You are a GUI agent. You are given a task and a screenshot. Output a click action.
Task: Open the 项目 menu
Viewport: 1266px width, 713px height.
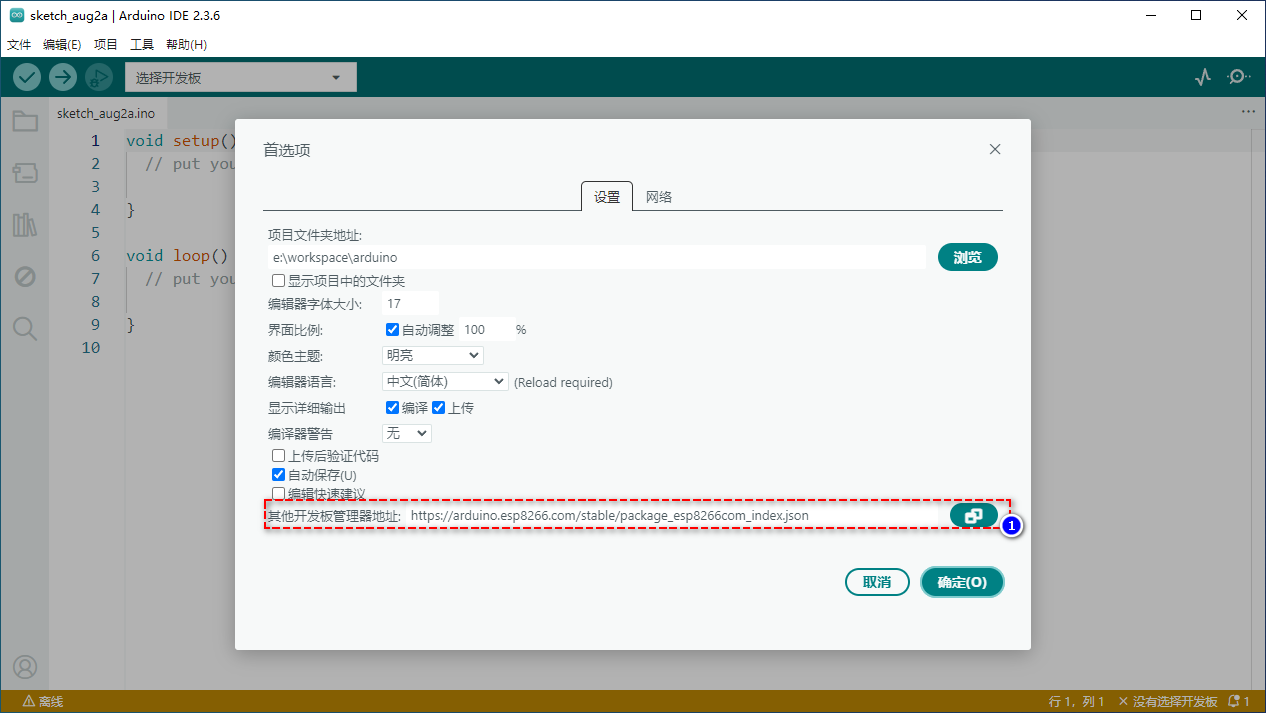point(106,45)
